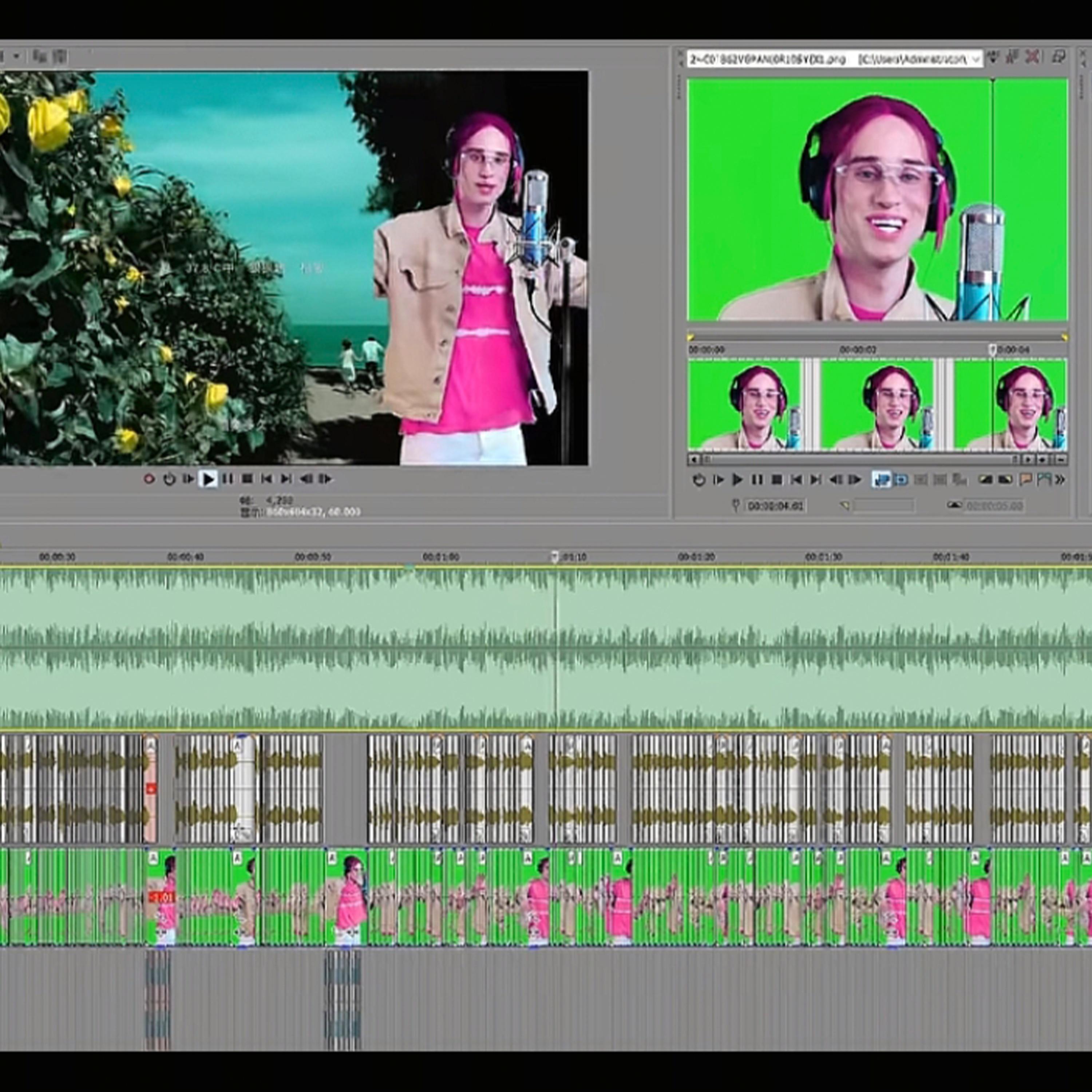The height and width of the screenshot is (1092, 1092).
Task: Click Record button in preview transport
Action: click(149, 479)
